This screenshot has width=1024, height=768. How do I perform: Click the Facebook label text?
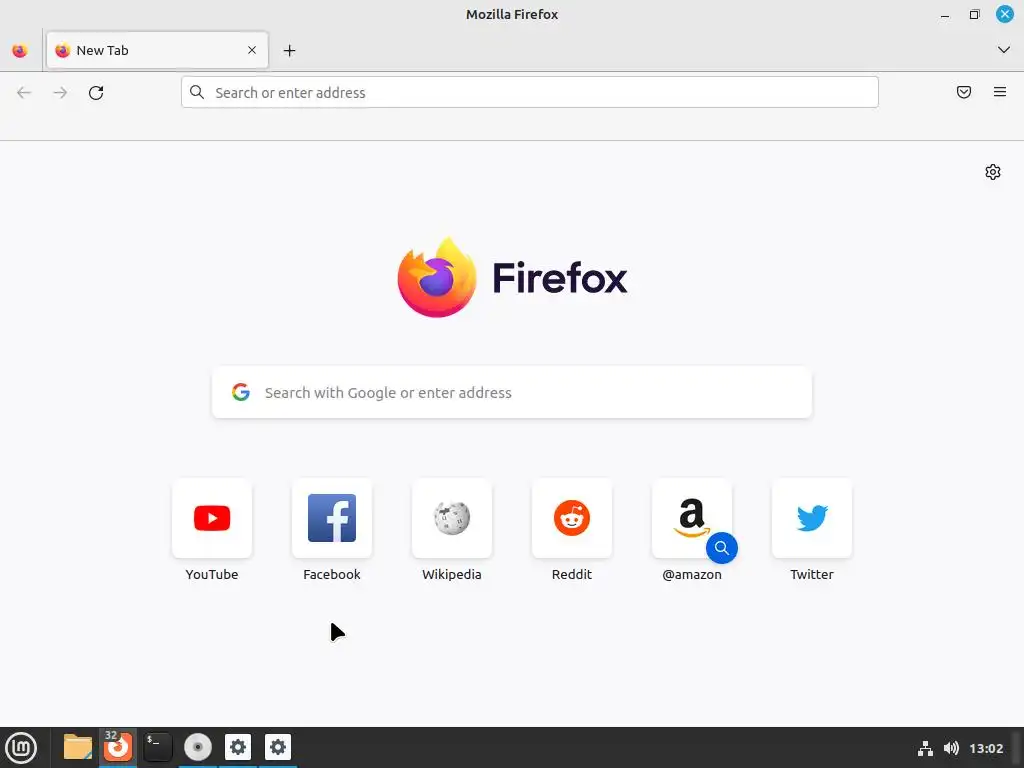point(332,575)
